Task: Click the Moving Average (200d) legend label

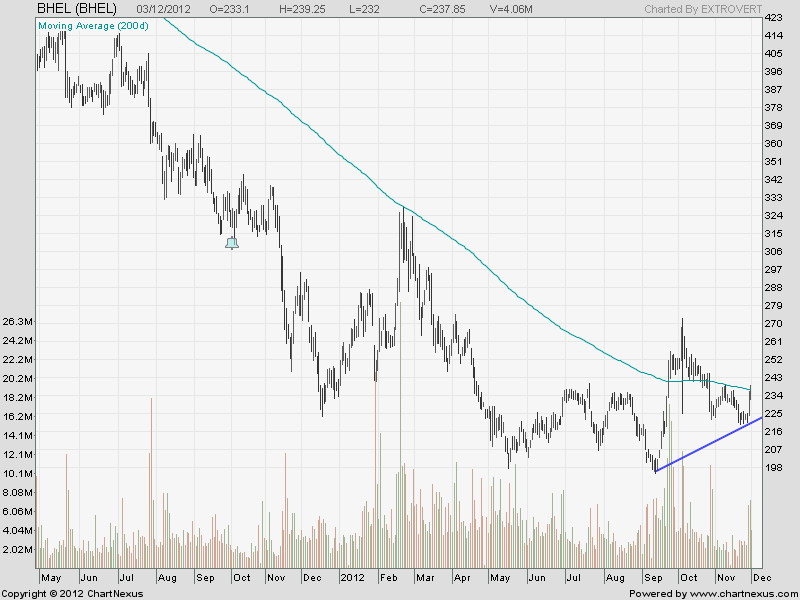Action: tap(92, 25)
